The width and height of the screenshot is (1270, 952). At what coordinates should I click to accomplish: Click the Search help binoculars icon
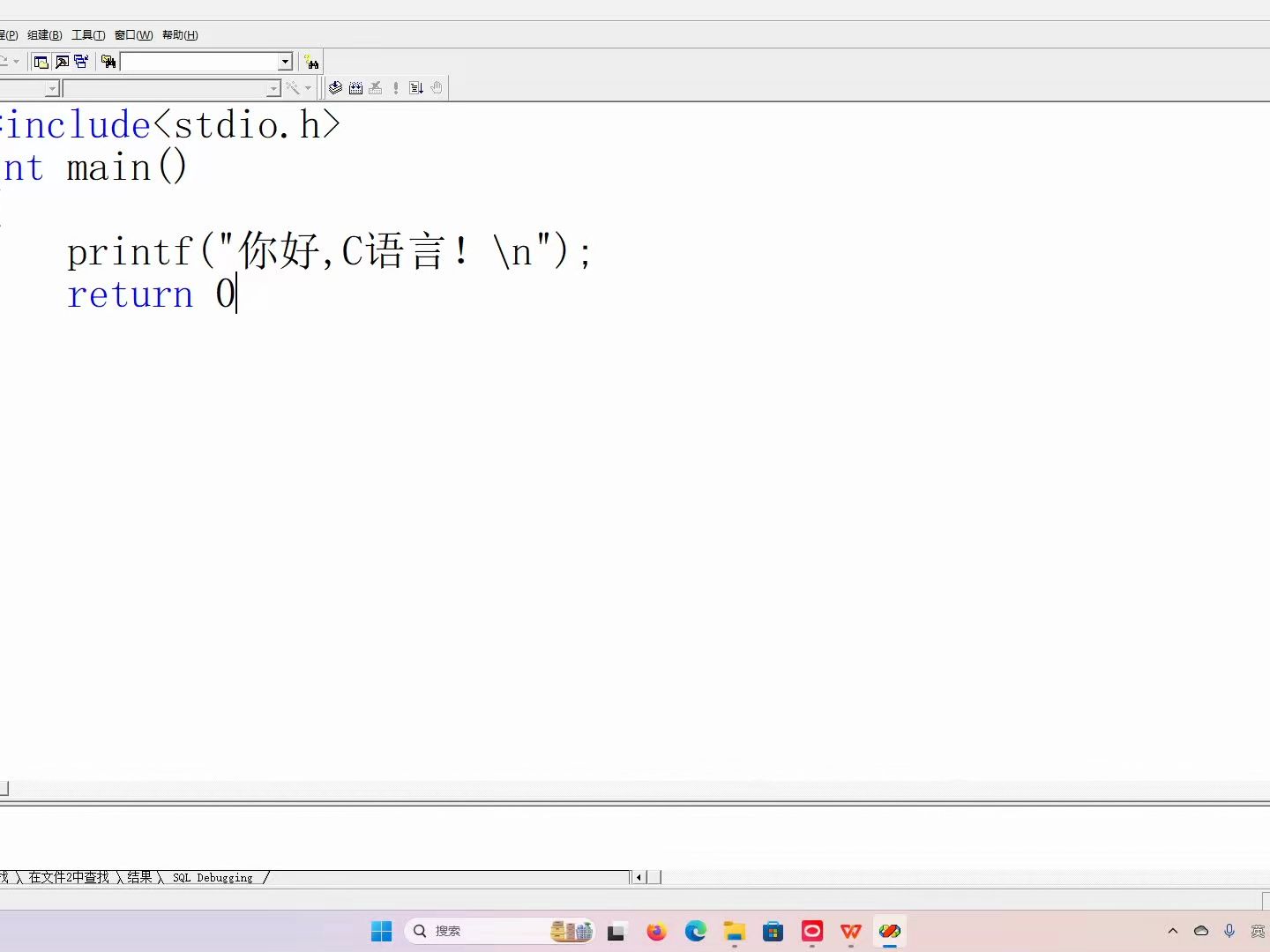(x=311, y=62)
